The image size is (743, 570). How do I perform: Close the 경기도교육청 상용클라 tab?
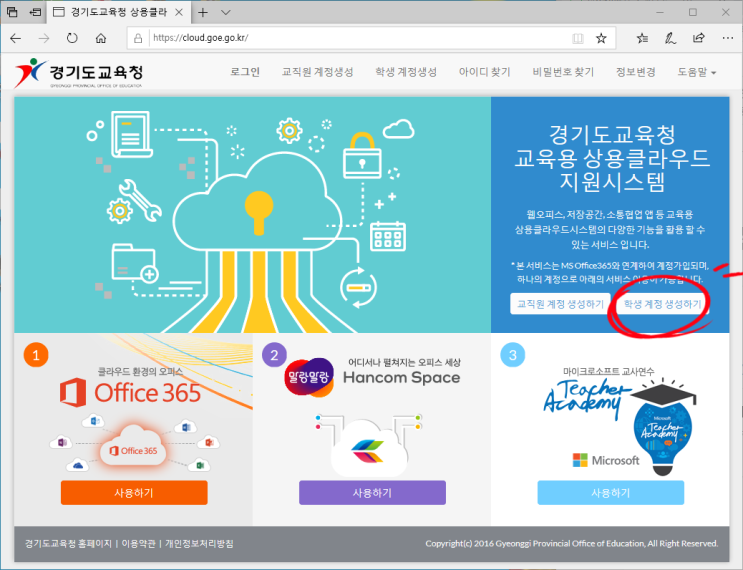pyautogui.click(x=179, y=12)
